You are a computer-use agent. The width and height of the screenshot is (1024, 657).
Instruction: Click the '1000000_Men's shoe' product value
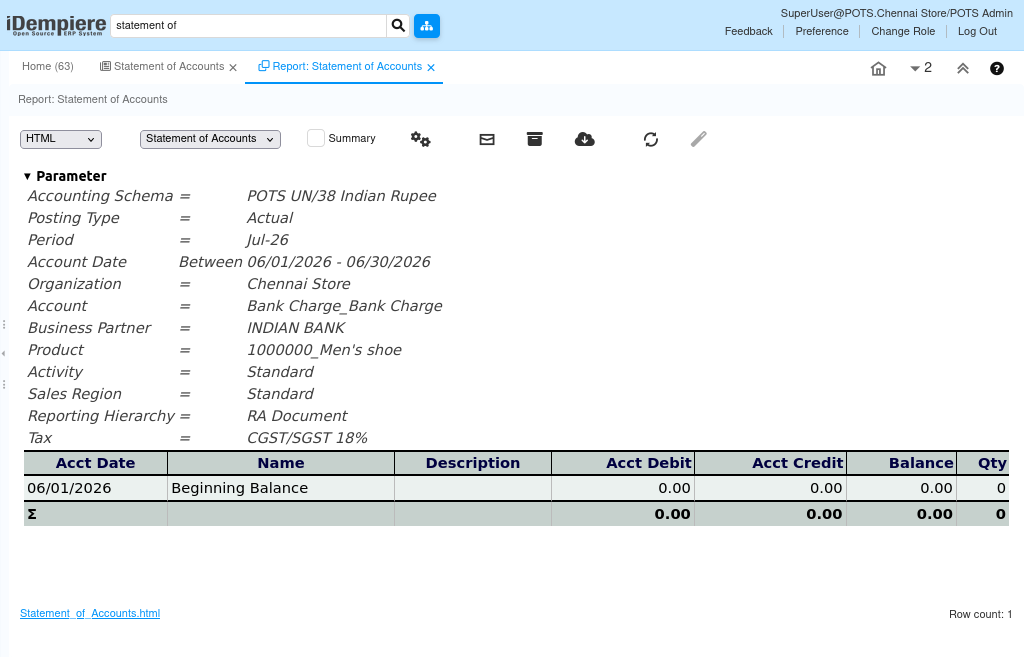(324, 350)
